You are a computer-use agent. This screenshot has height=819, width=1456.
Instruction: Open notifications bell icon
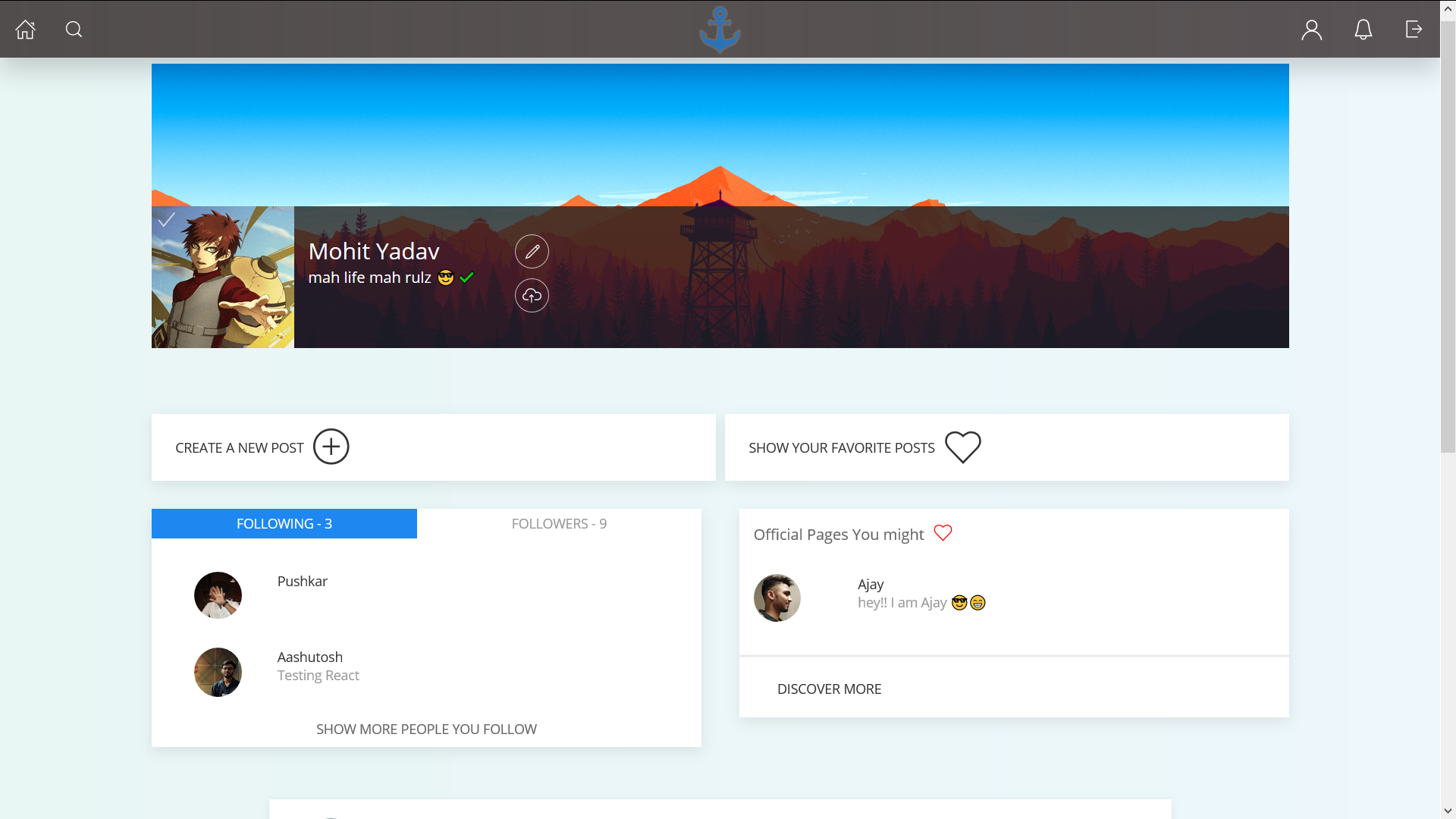[x=1363, y=30]
